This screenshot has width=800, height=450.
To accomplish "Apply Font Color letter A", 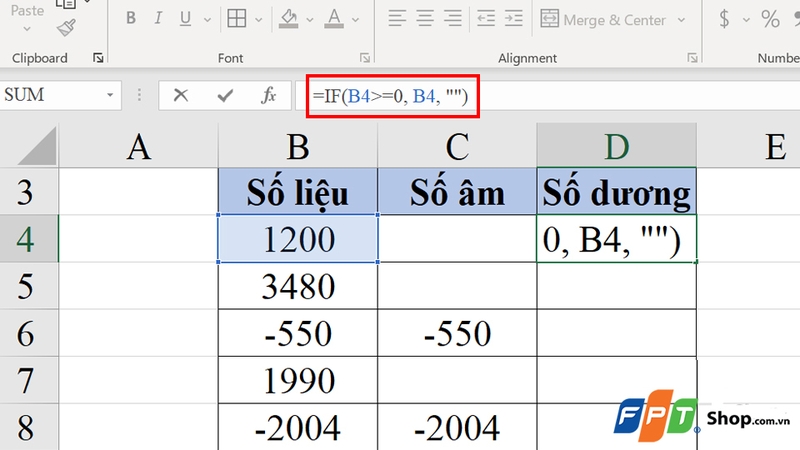I will 334,19.
